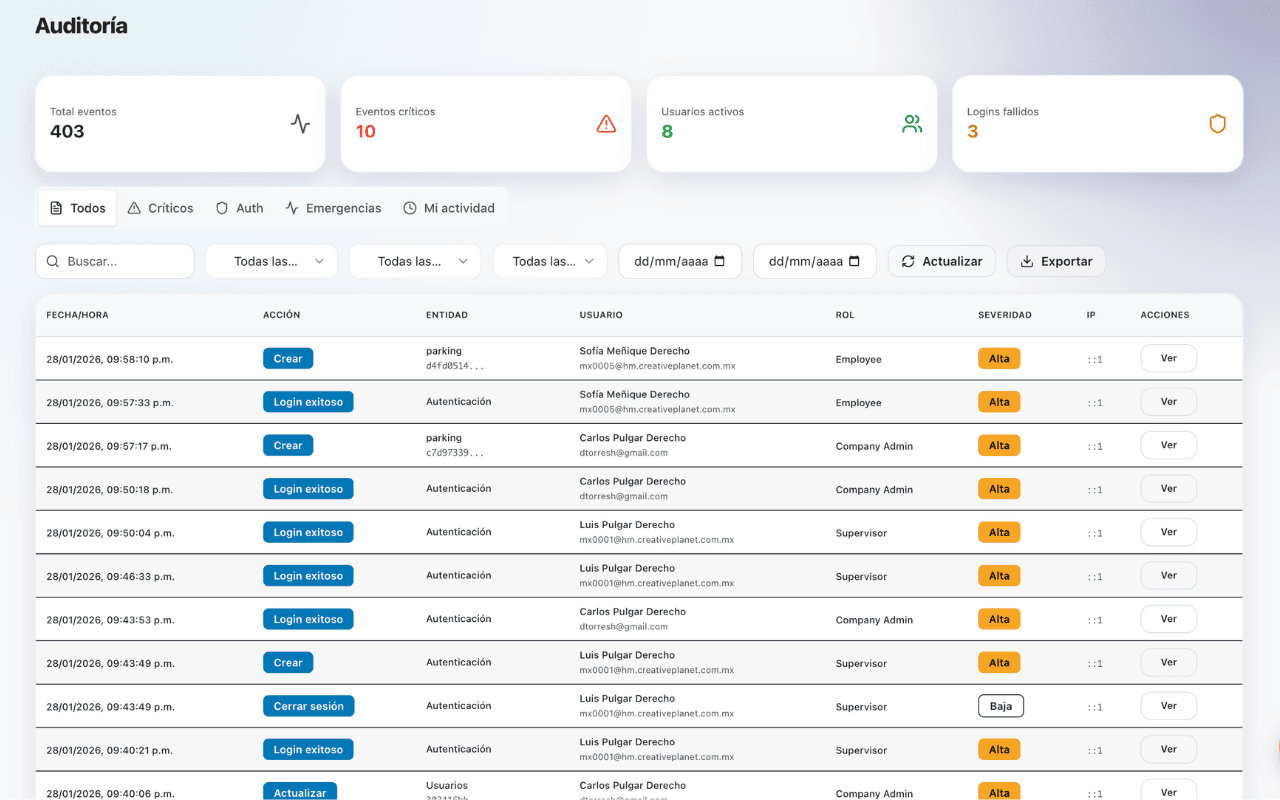Open the first Todas las... filter dropdown
This screenshot has height=800, width=1280.
(271, 260)
